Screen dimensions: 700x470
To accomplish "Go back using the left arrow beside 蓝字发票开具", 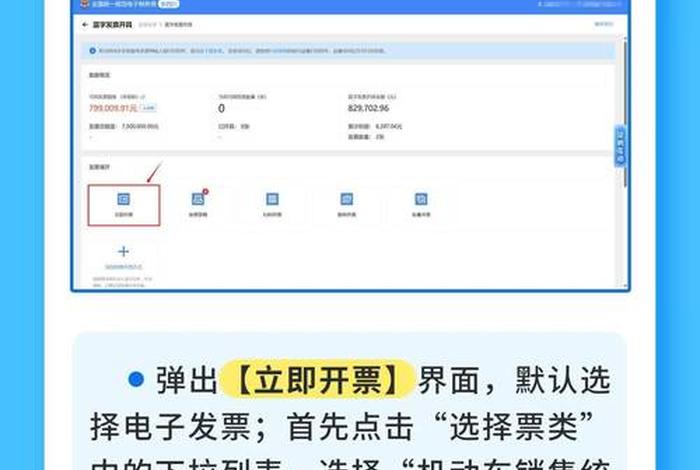I will (85, 25).
